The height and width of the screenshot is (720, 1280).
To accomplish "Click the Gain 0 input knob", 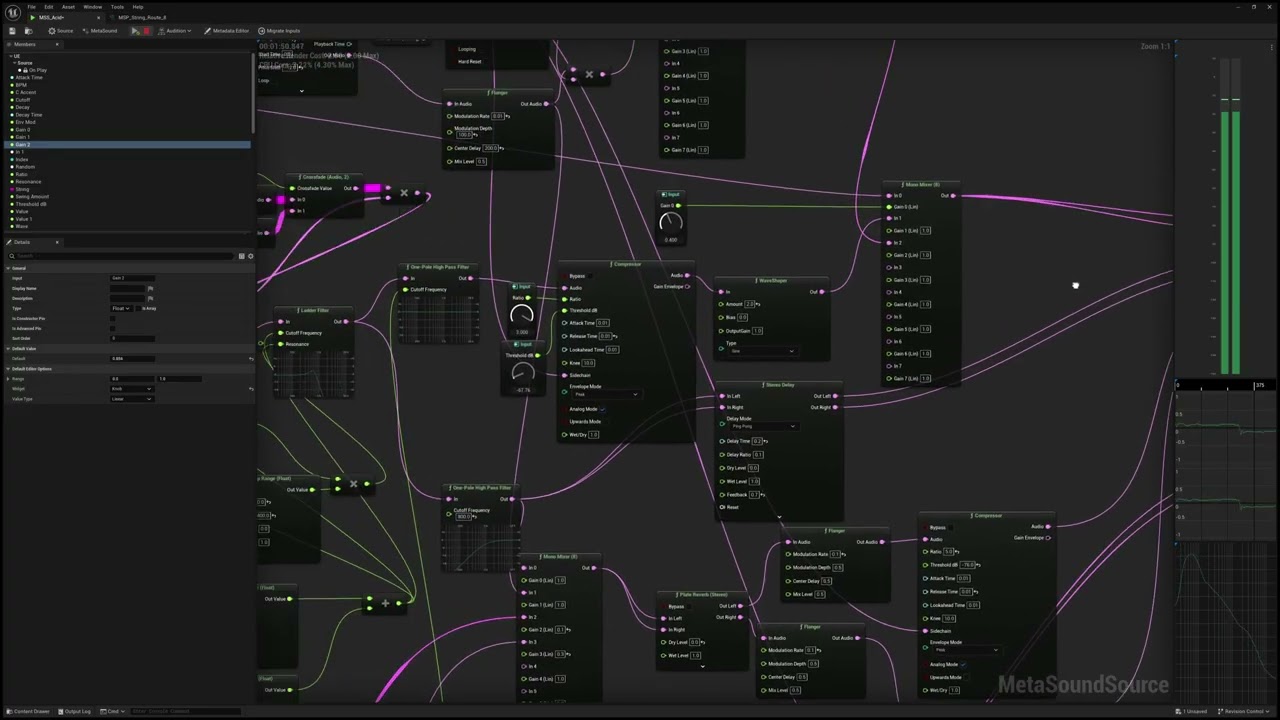I will (670, 221).
